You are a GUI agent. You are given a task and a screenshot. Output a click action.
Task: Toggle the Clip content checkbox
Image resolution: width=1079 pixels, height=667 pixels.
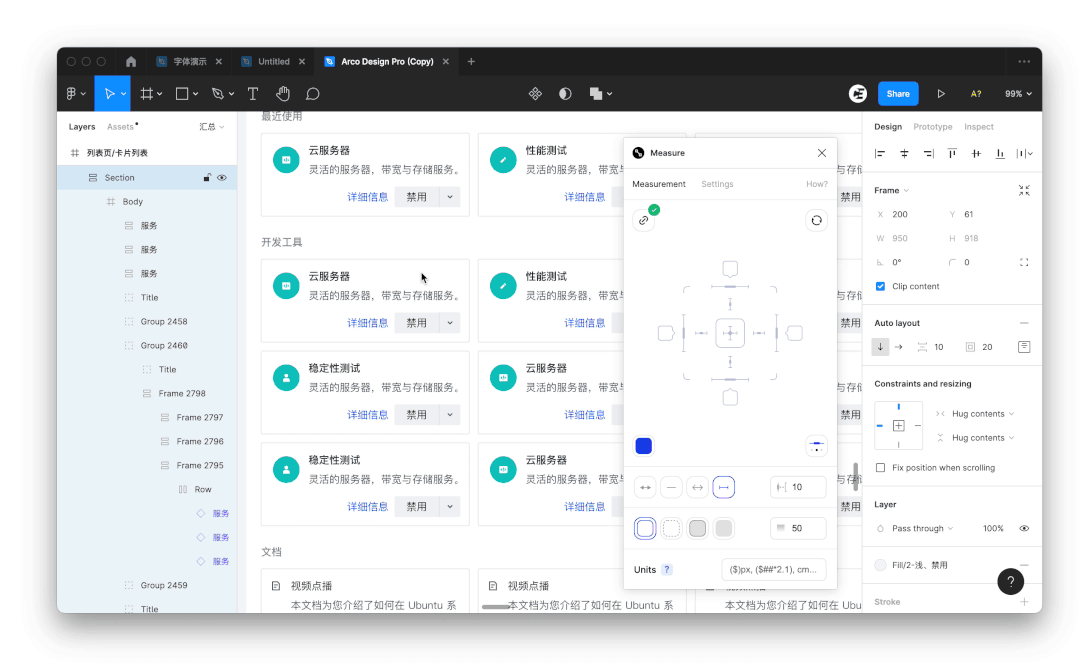[x=880, y=286]
